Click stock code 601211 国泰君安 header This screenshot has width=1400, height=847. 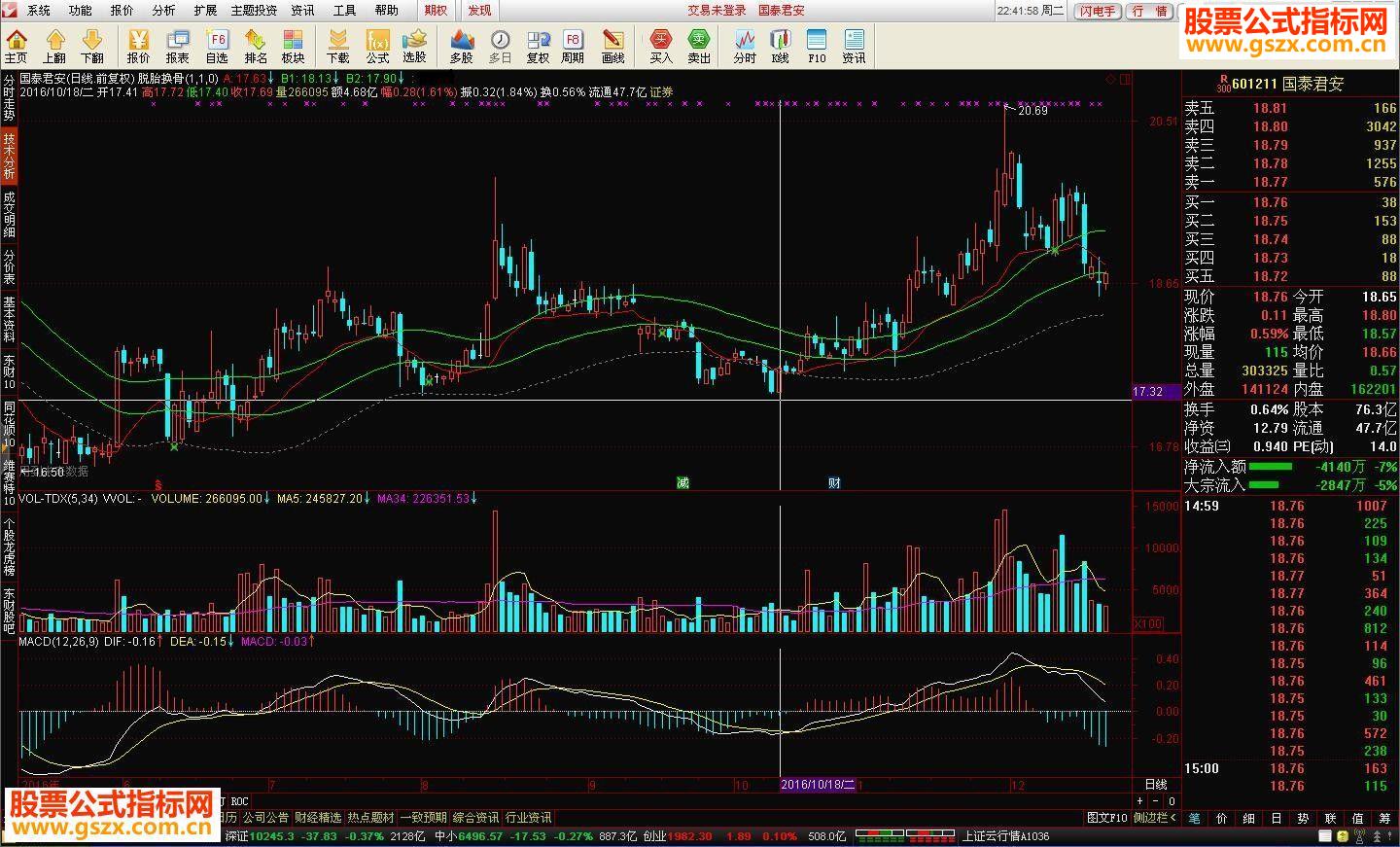tap(1288, 84)
